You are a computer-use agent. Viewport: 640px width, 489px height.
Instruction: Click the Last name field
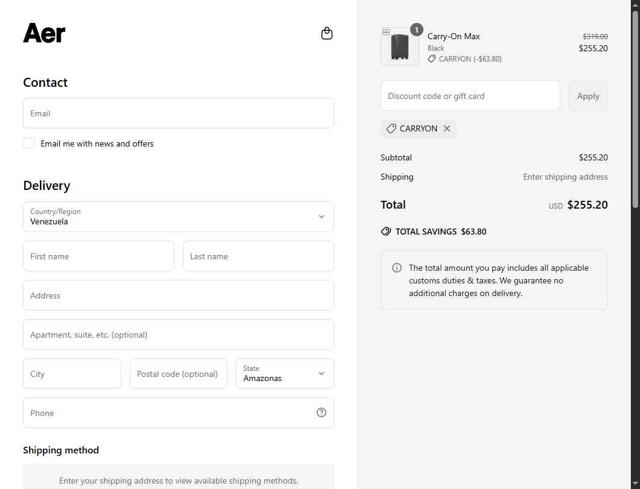[x=258, y=256]
